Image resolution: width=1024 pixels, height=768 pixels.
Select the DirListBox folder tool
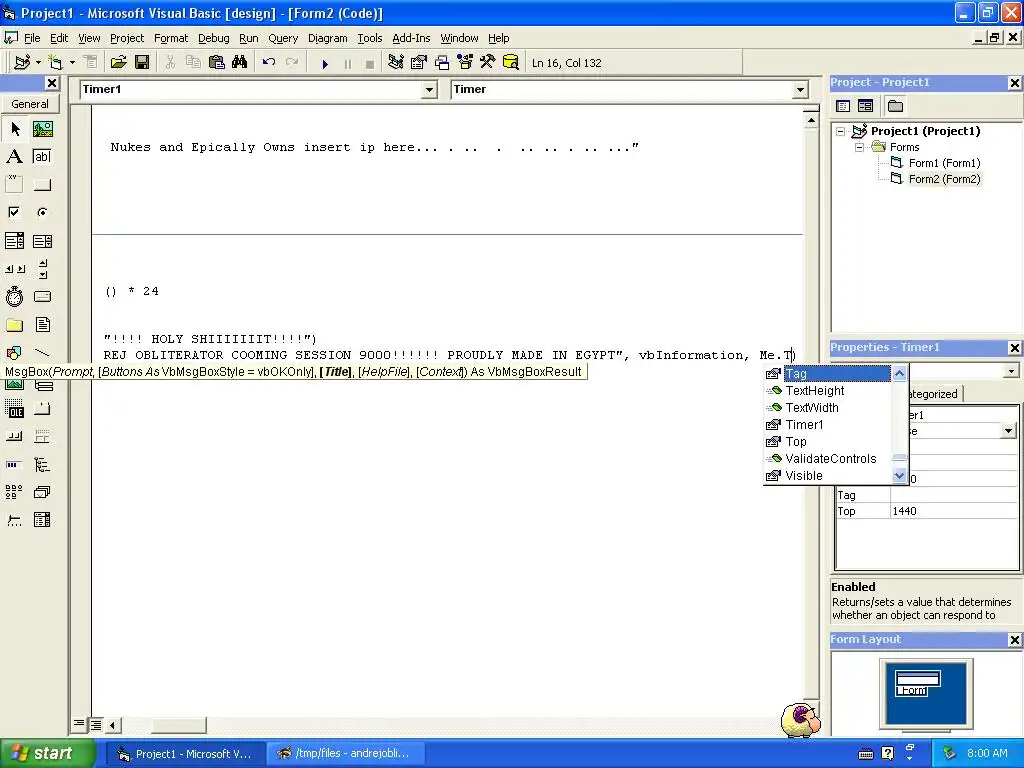click(14, 325)
